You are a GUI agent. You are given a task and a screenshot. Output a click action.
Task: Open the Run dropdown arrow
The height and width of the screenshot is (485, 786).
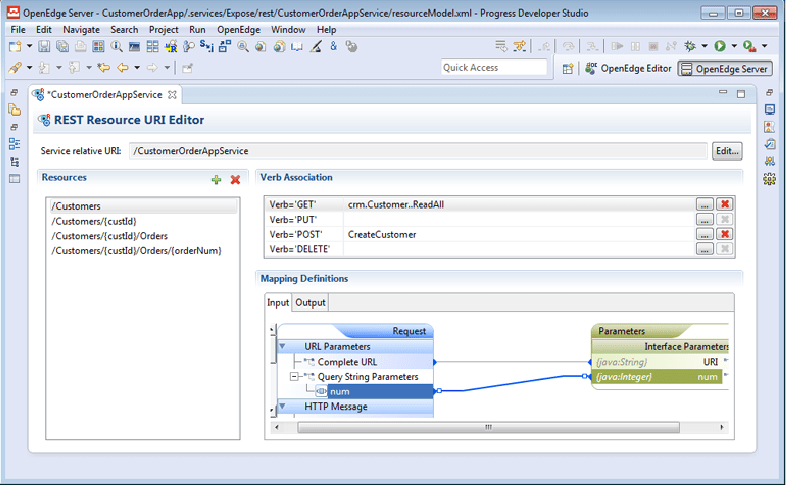click(x=734, y=46)
